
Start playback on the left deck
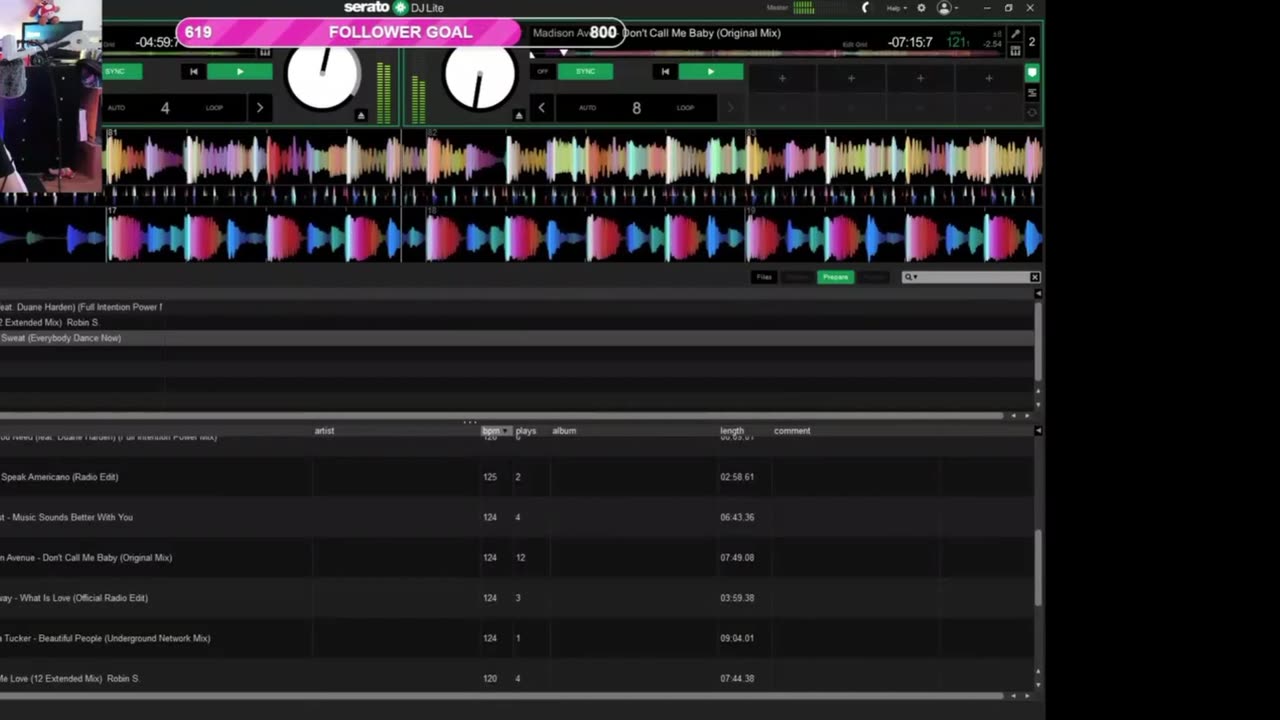[x=240, y=72]
